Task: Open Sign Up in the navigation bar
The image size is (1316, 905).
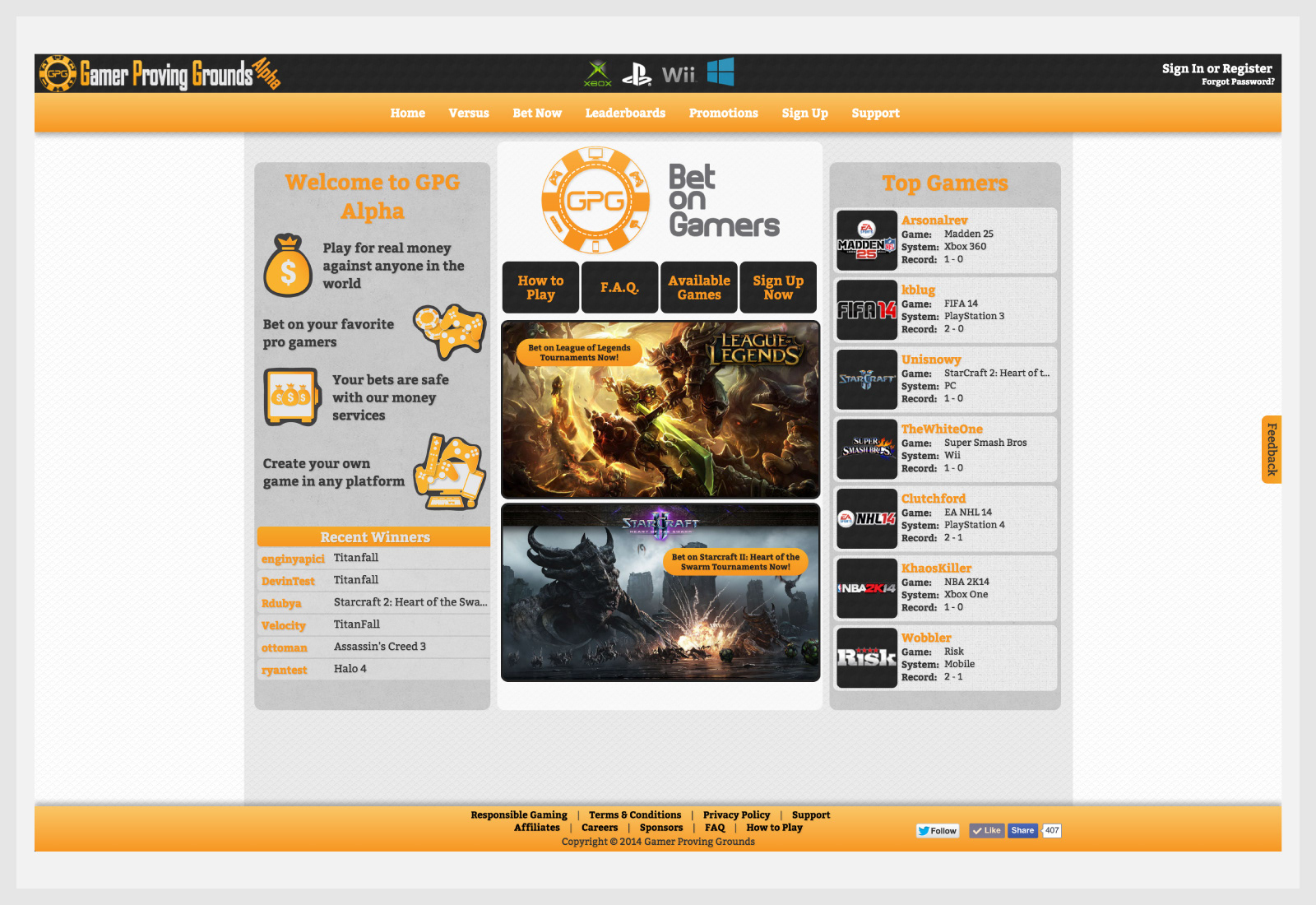Action: (804, 114)
